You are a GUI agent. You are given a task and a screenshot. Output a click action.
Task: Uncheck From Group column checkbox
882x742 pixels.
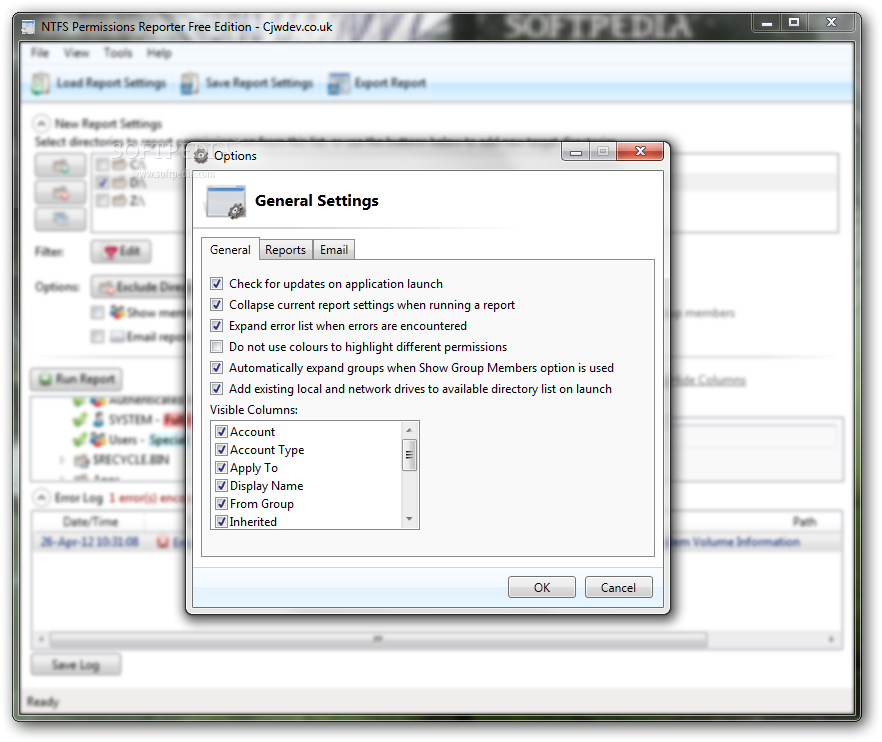click(222, 504)
